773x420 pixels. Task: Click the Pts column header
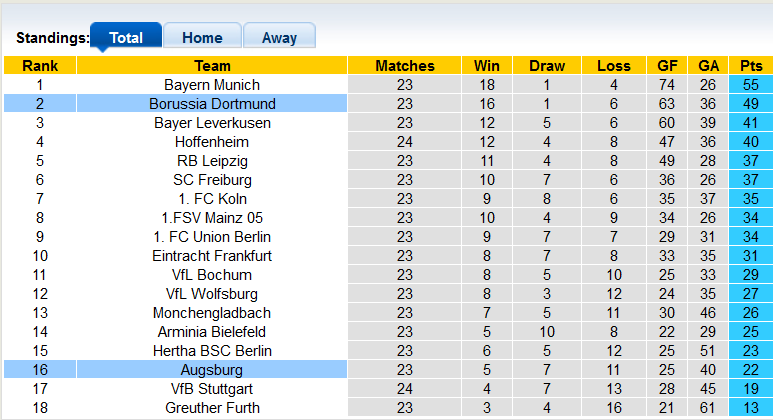point(751,66)
